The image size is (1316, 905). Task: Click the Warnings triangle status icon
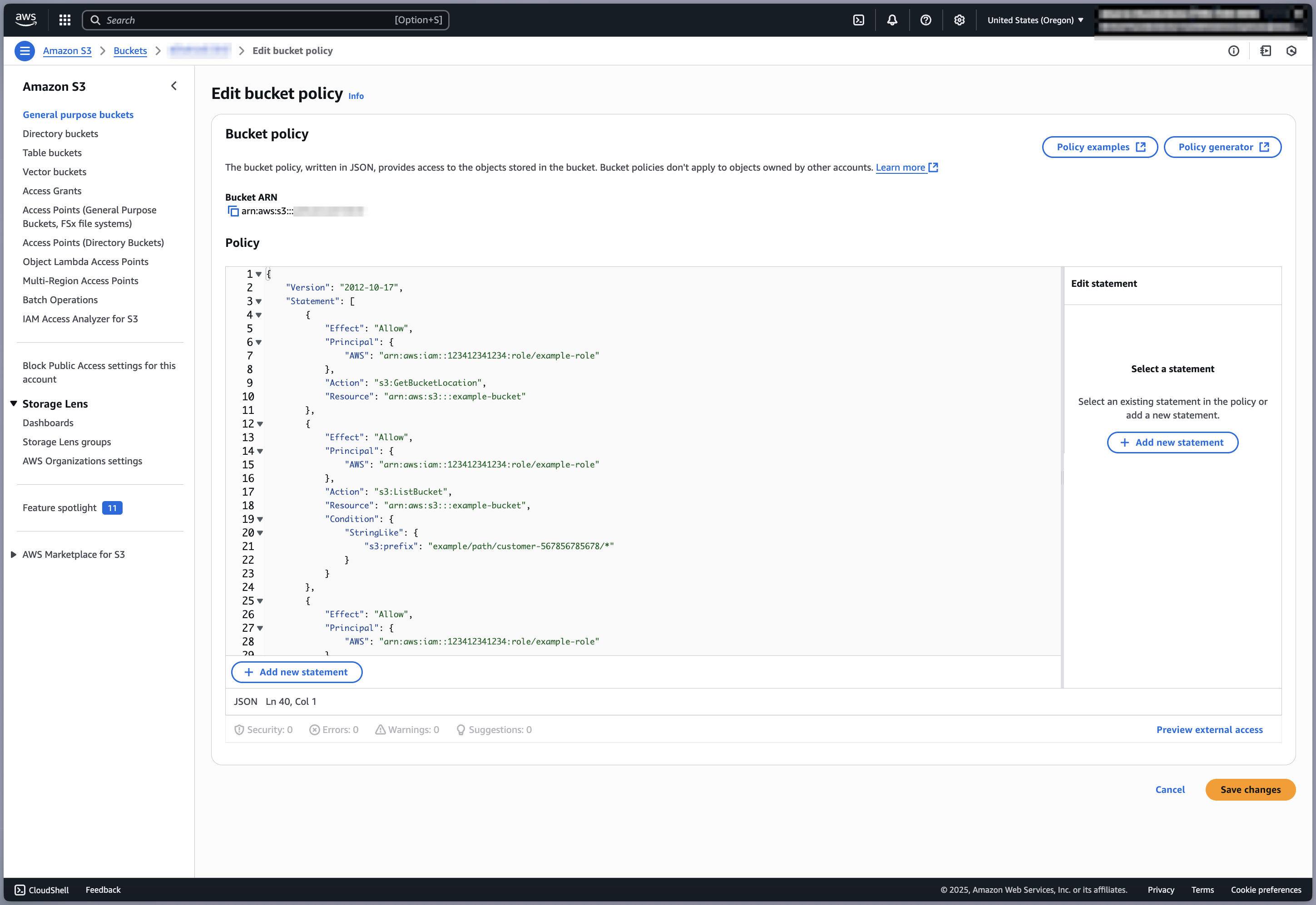click(380, 730)
